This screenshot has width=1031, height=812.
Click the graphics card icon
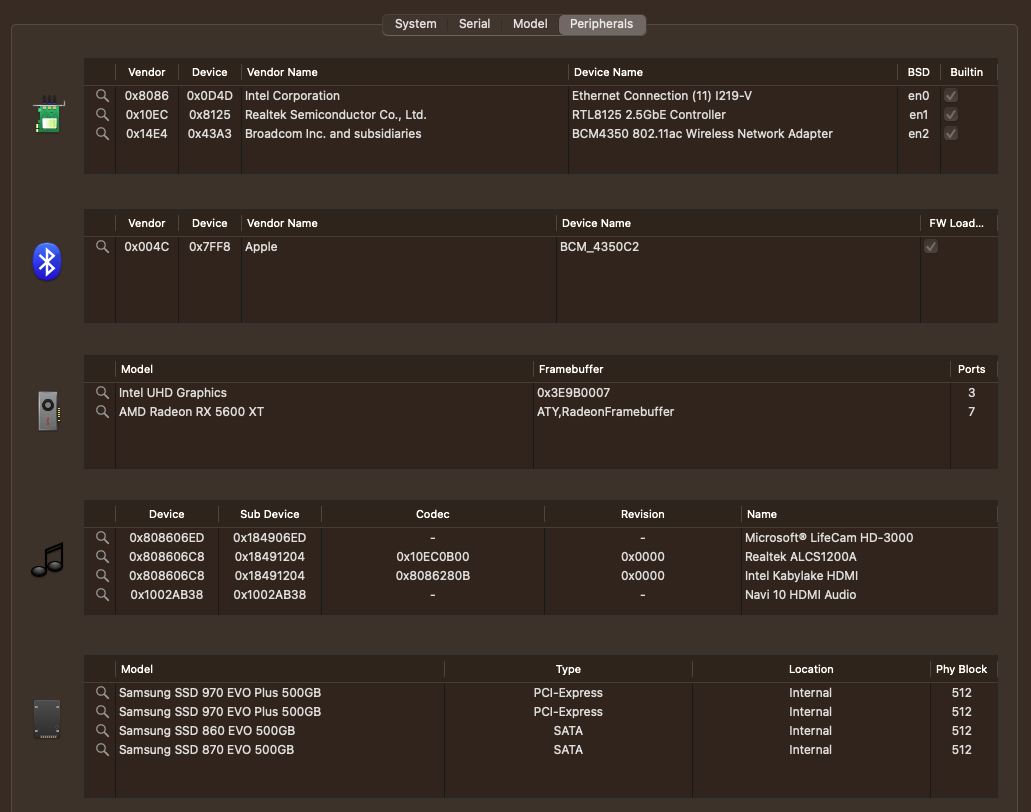48,411
